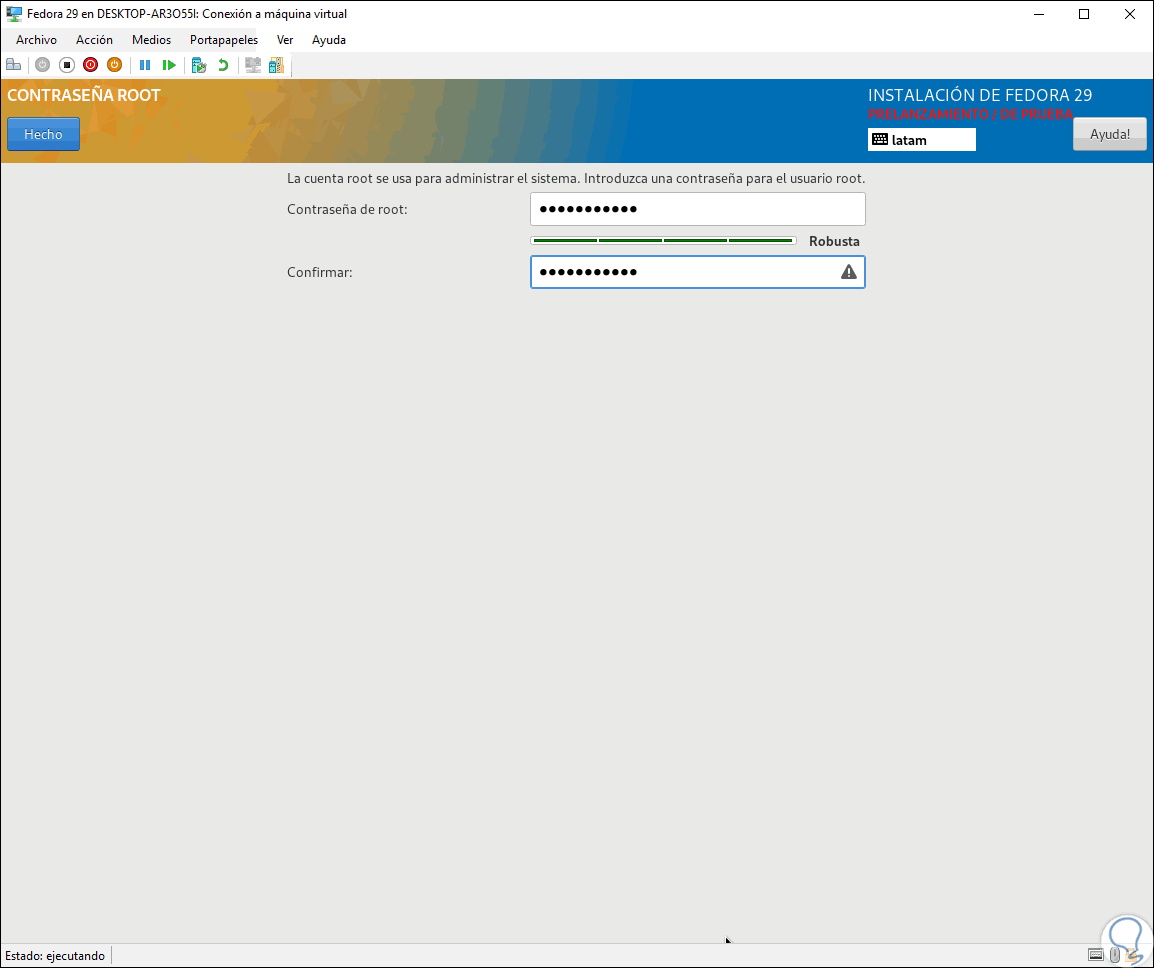Click the INSTALACIÓN DE FEDORA 29 title
Image resolution: width=1154 pixels, height=968 pixels.
(x=980, y=95)
